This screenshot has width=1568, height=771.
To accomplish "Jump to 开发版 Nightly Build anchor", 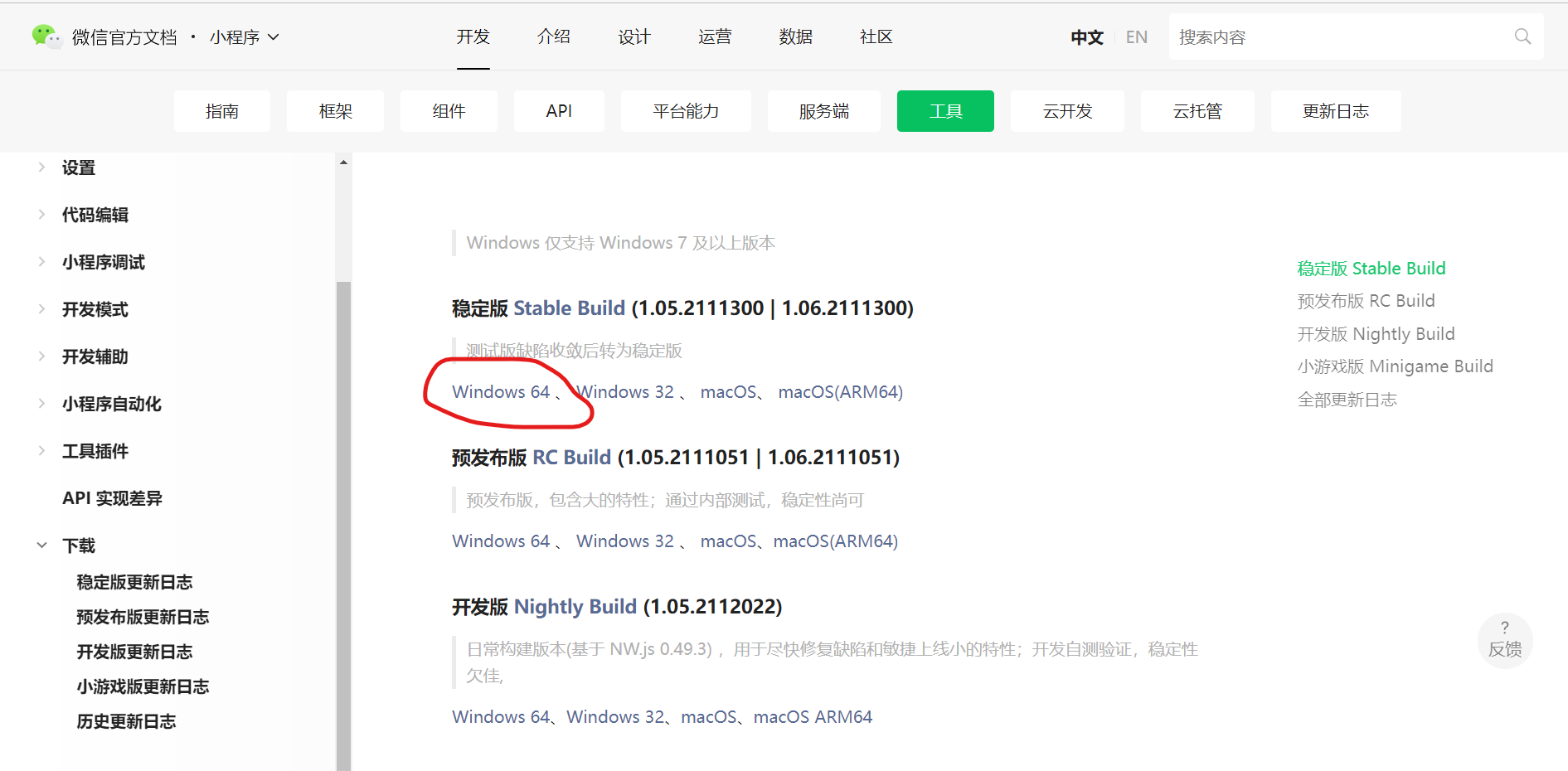I will [1376, 333].
